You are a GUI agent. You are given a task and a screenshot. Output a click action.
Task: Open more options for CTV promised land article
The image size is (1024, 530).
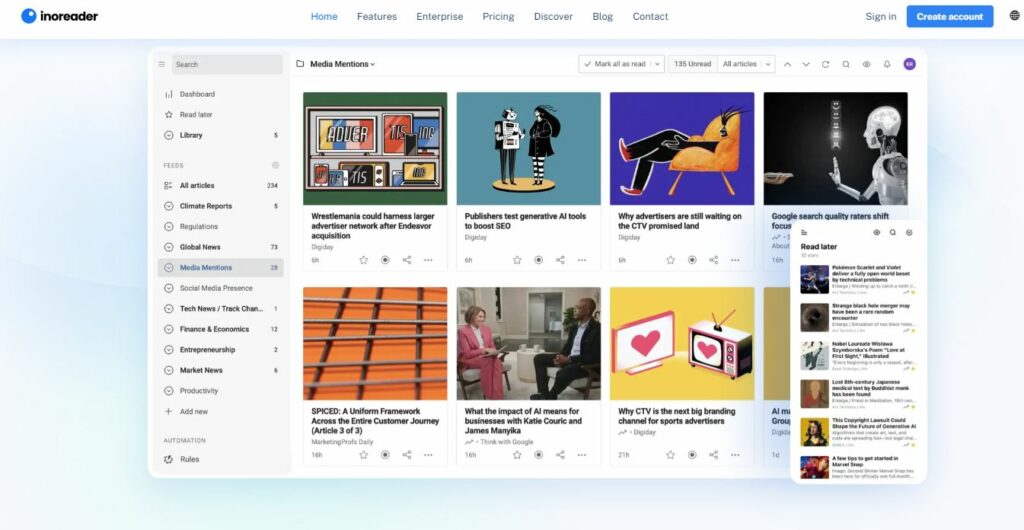pyautogui.click(x=735, y=260)
